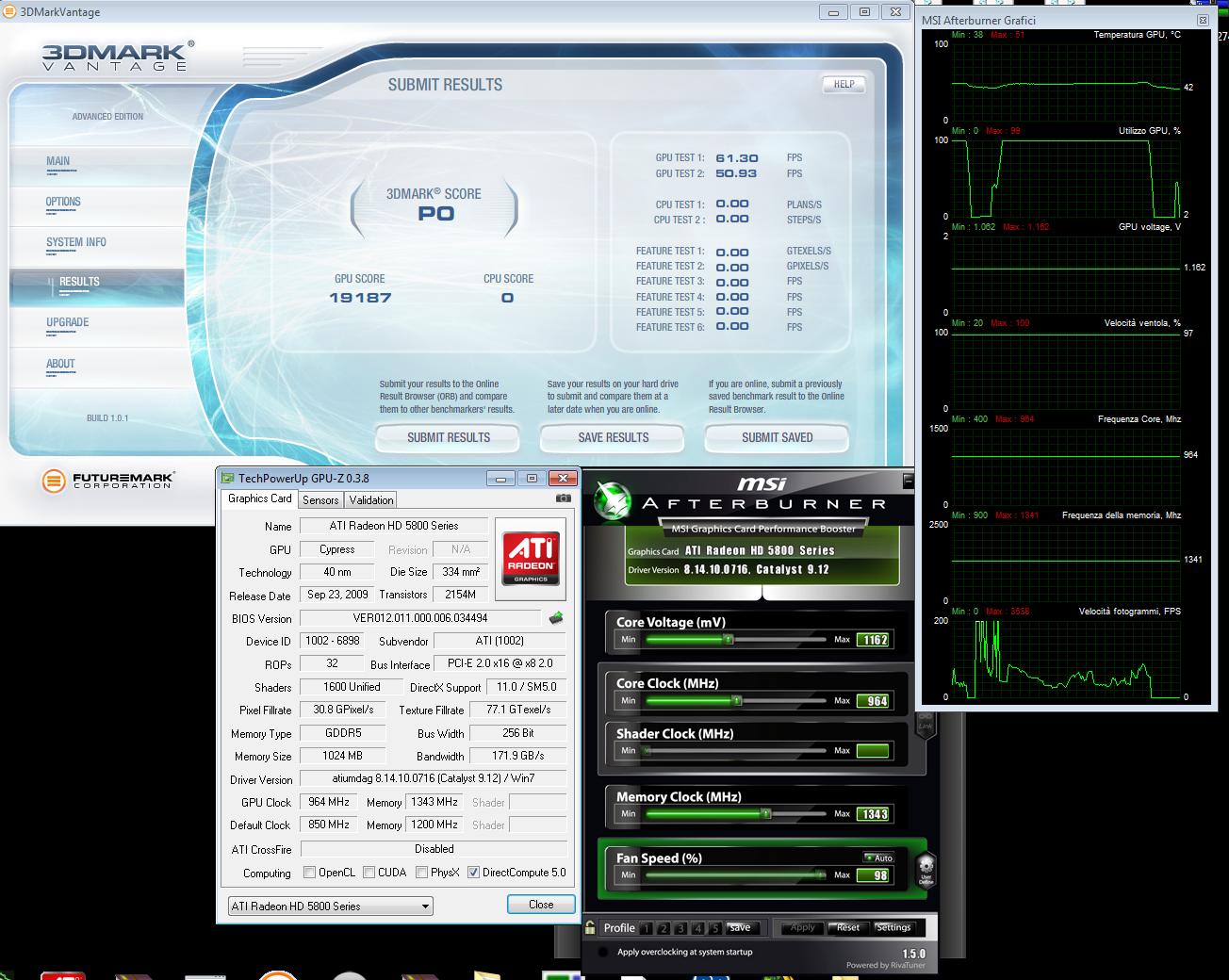Click the GPU-Z screenshot camera icon
The height and width of the screenshot is (980, 1229).
pos(563,498)
